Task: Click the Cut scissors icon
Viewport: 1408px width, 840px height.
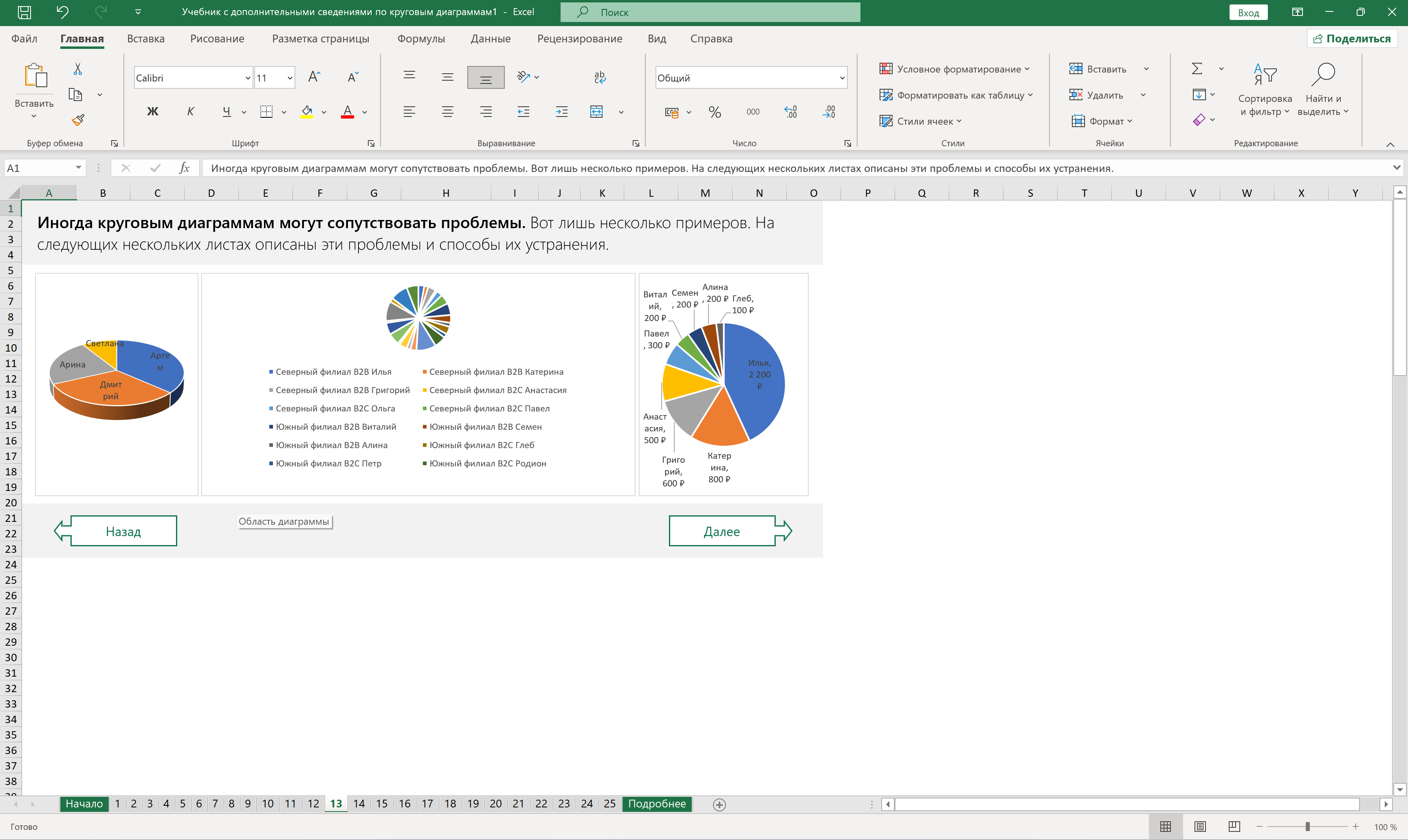Action: pos(77,69)
